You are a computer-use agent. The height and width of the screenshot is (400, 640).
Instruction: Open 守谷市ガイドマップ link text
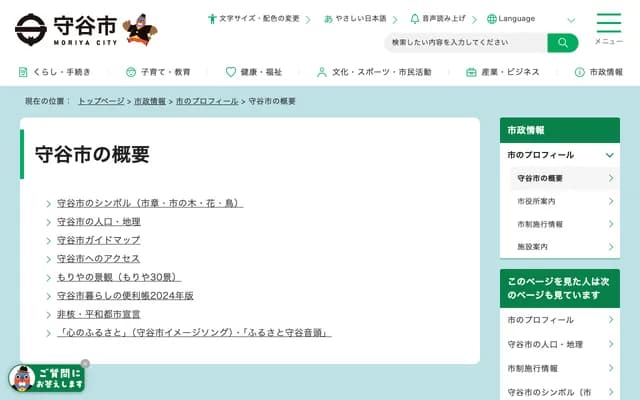(x=98, y=240)
